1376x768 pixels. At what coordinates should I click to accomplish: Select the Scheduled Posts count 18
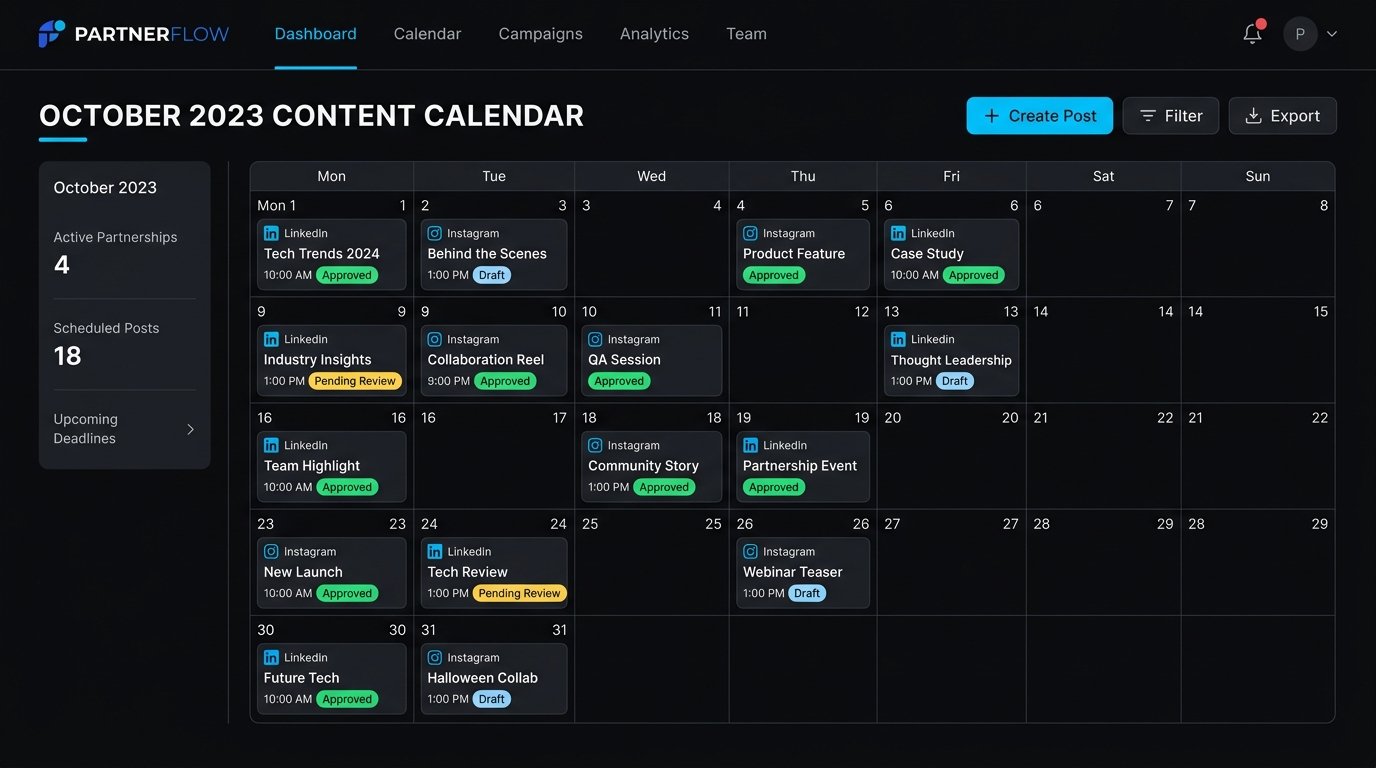coord(68,356)
